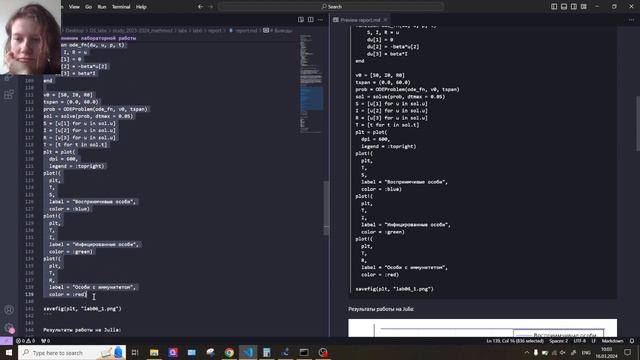Click the title bar Search box
This screenshot has height=360, width=640.
[x=331, y=7]
